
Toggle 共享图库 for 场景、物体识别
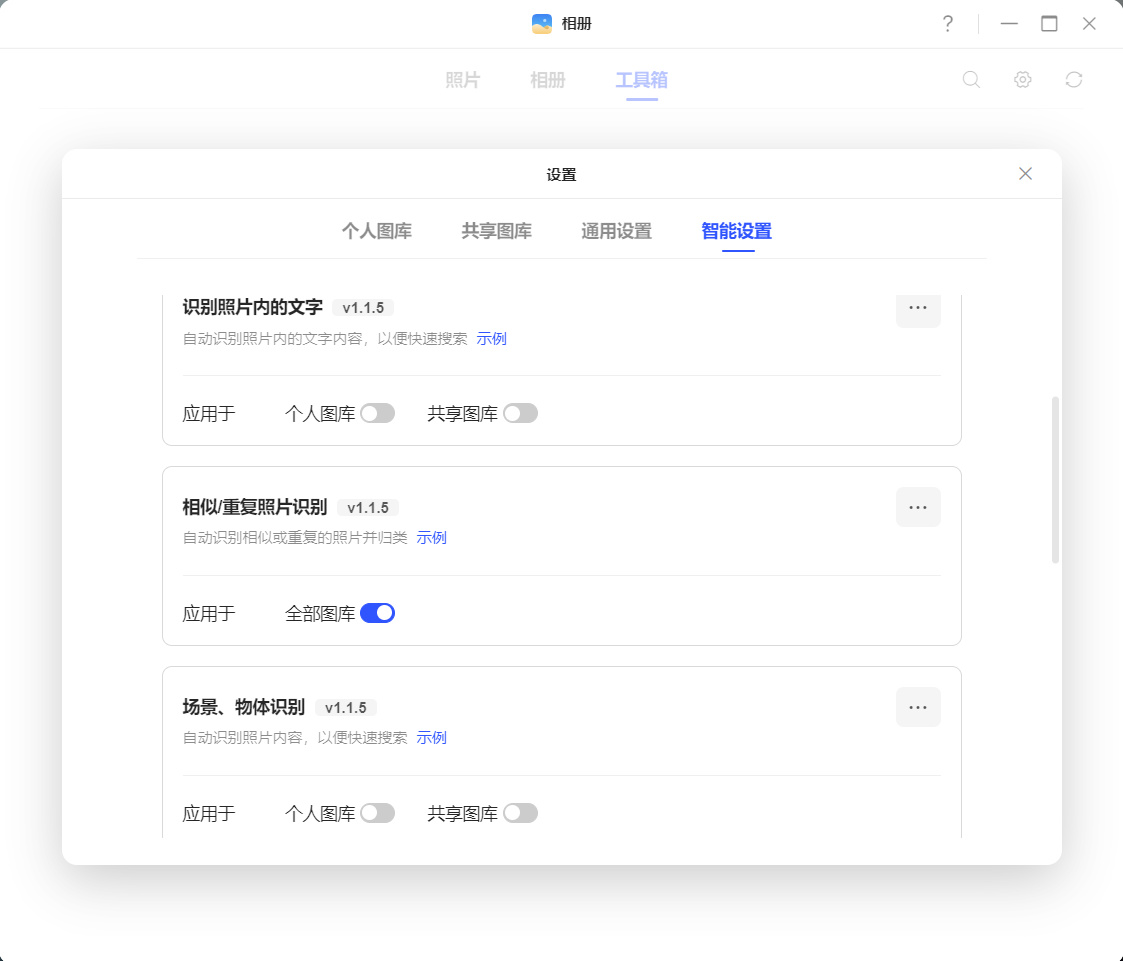(521, 813)
